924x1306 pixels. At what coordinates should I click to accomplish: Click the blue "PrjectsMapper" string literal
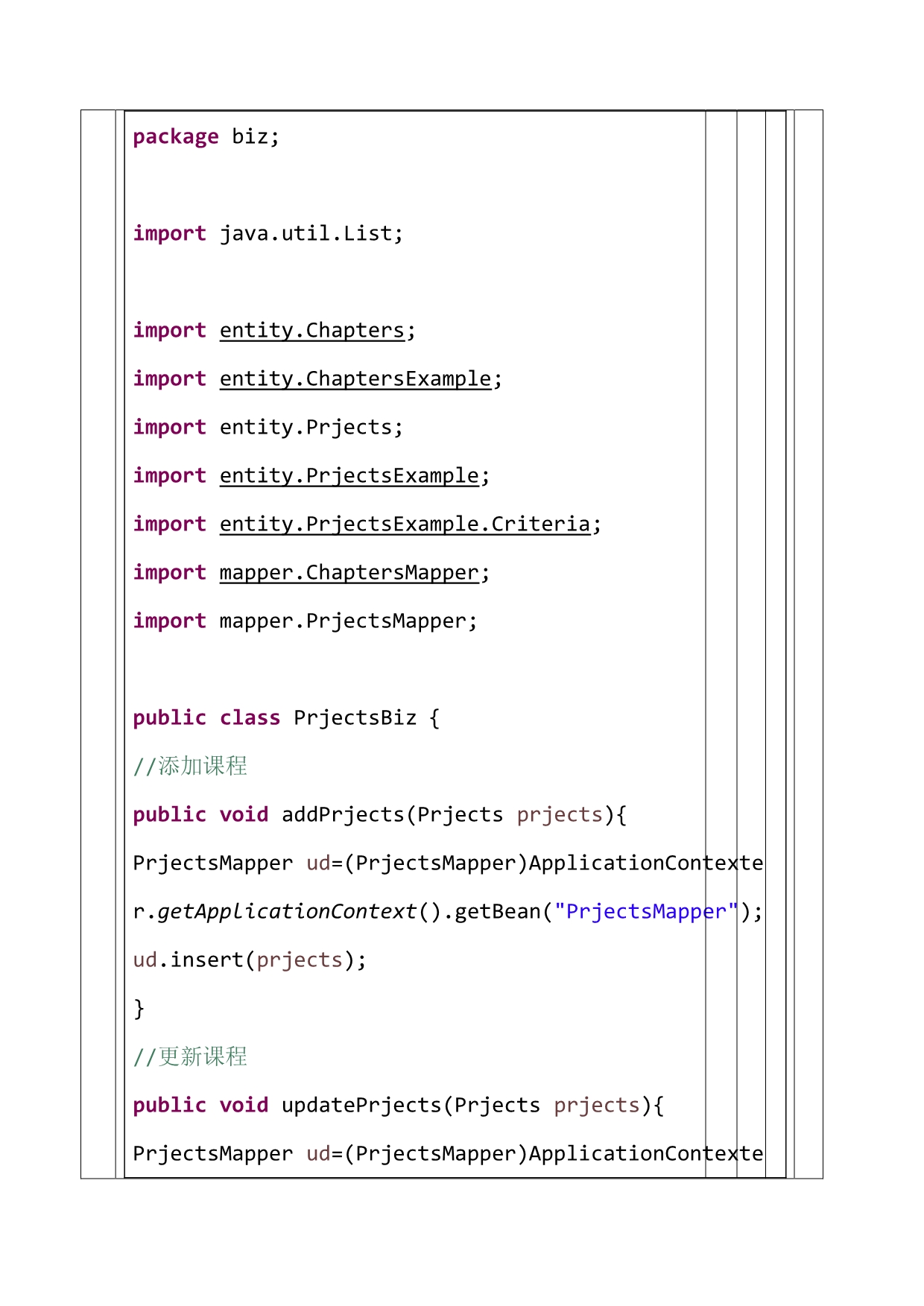(x=645, y=912)
